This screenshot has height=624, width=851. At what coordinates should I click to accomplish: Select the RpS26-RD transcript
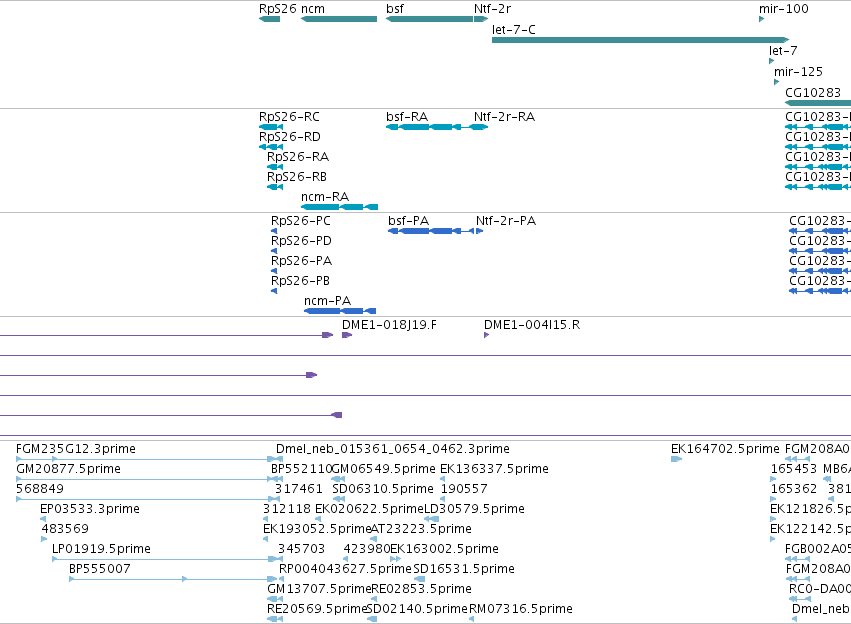[x=271, y=147]
